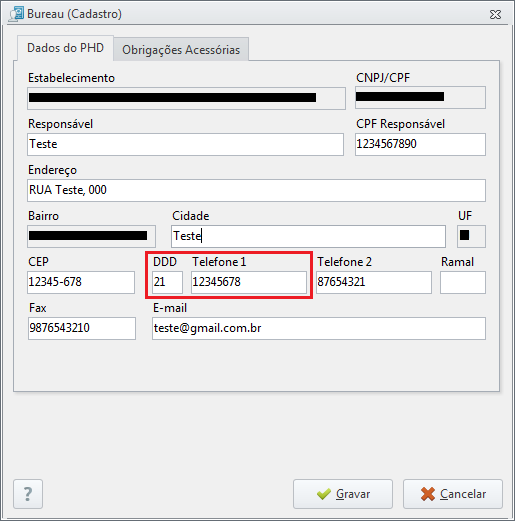Click the green checkmark on Gravar
The image size is (515, 521).
[x=324, y=494]
